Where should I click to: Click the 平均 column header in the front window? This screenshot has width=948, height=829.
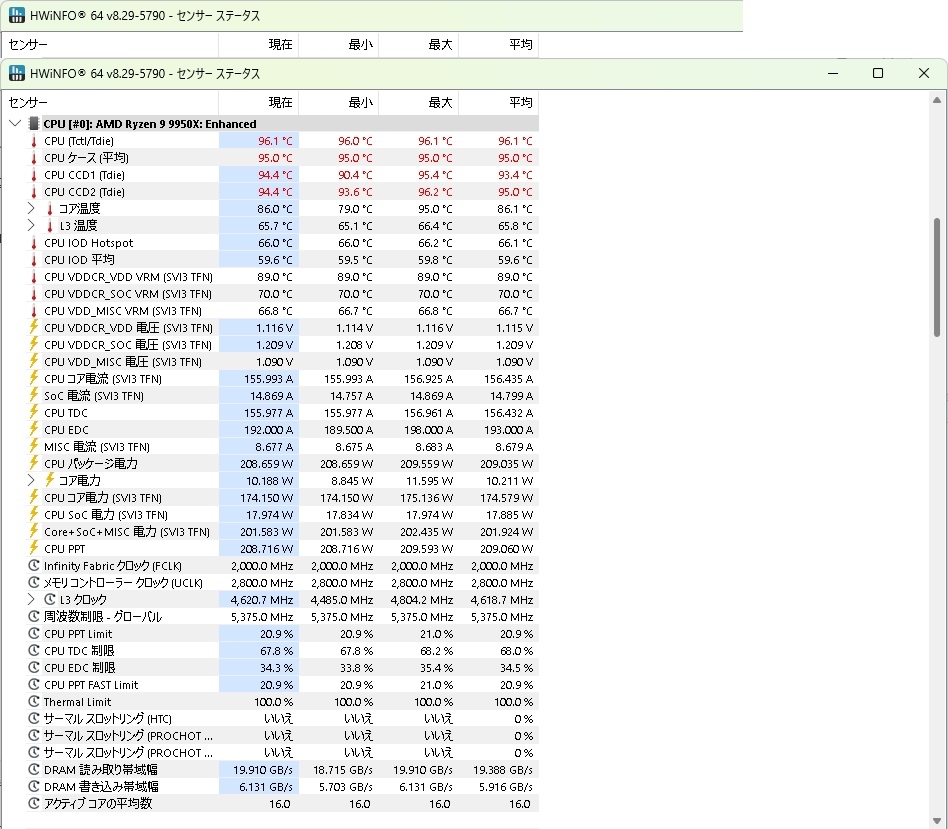[499, 103]
